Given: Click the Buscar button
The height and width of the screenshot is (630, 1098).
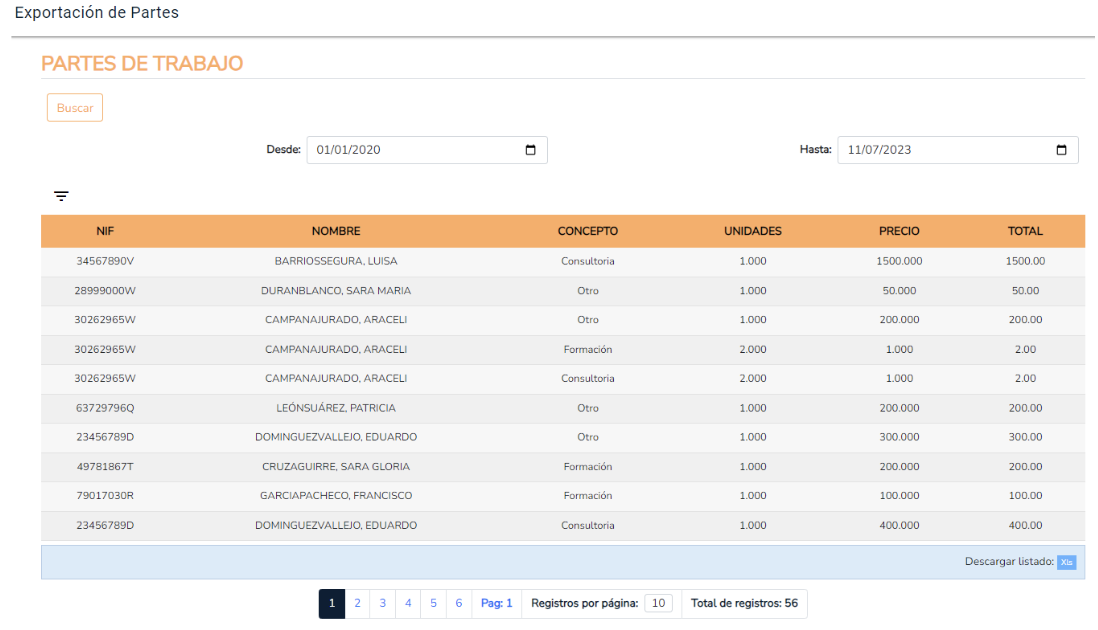Looking at the screenshot, I should [x=75, y=108].
